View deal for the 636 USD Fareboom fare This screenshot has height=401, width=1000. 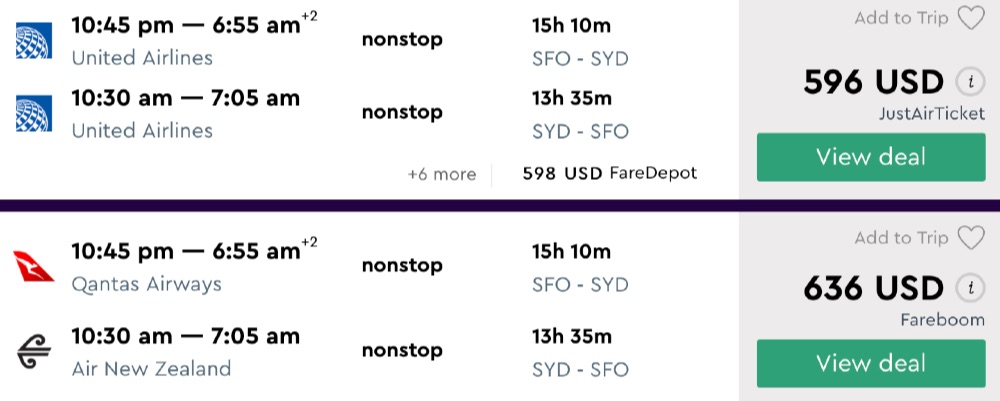click(871, 363)
